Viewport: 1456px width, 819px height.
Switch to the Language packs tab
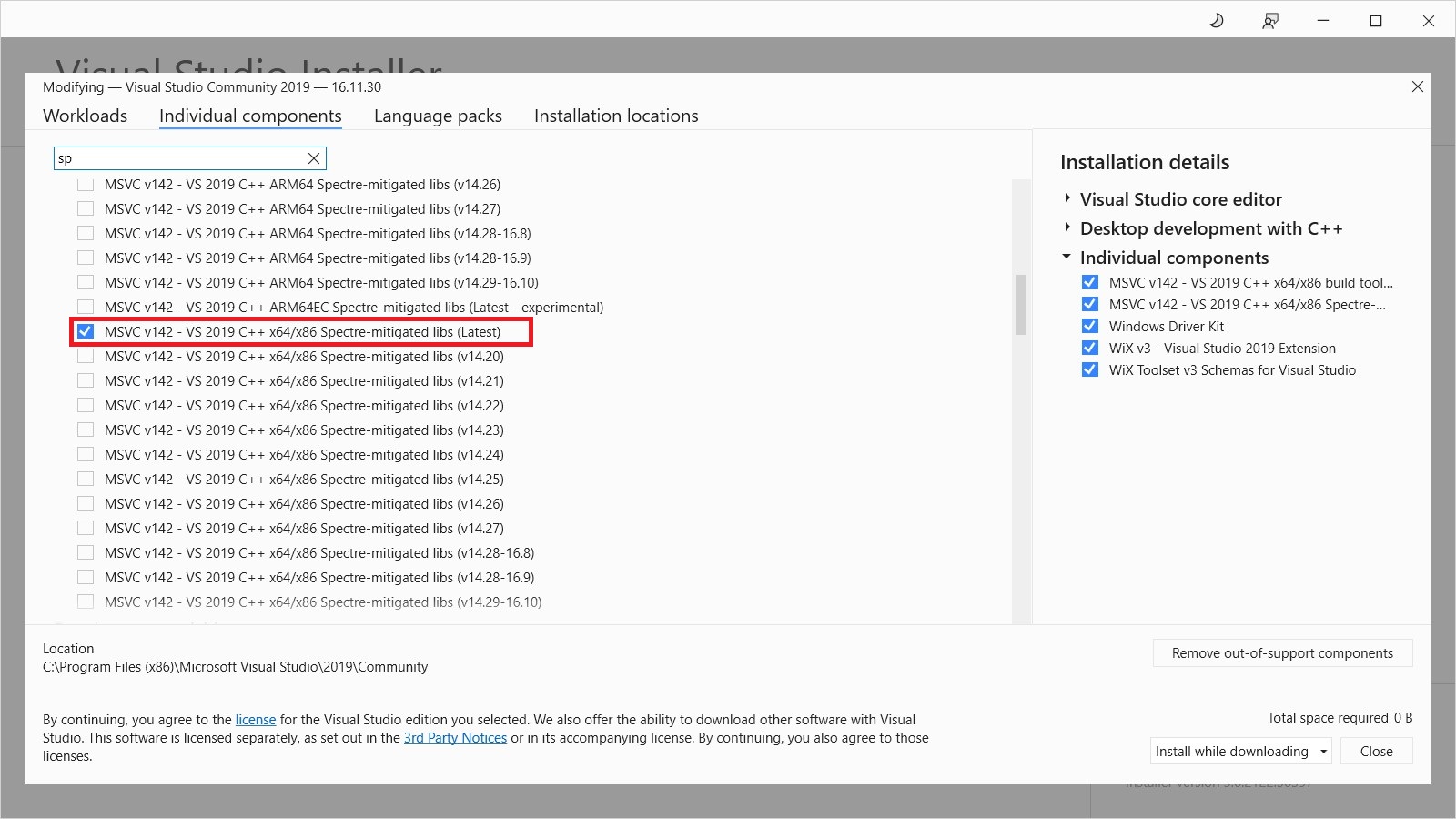pos(437,116)
